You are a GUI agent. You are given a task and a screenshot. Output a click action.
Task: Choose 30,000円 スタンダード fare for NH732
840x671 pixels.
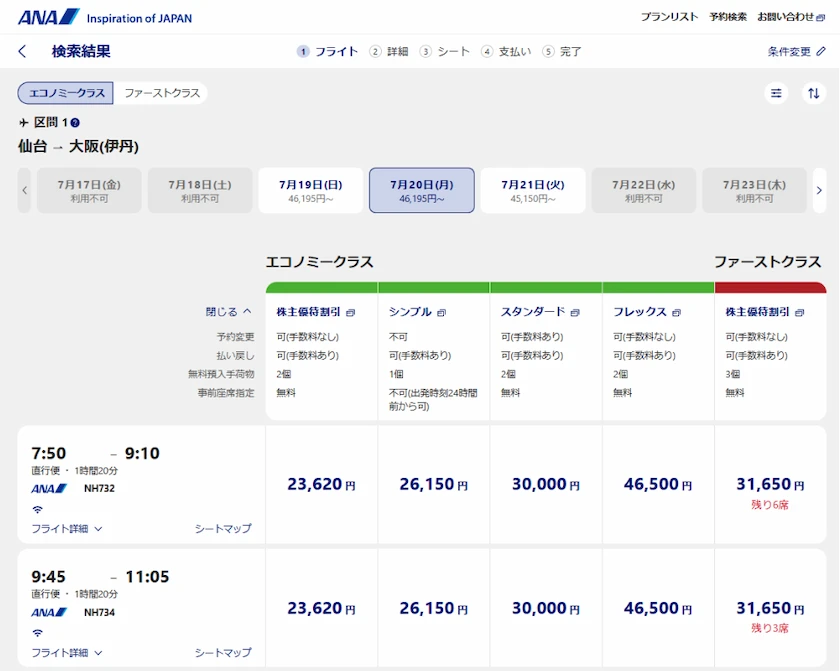pos(546,485)
